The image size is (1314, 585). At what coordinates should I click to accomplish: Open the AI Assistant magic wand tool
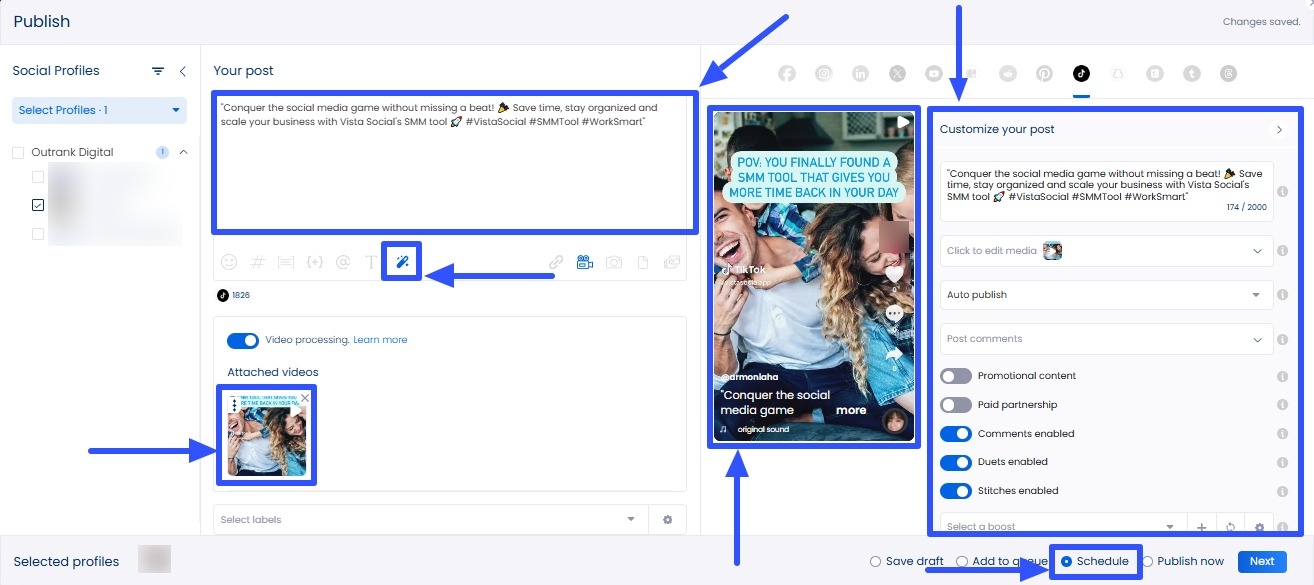pyautogui.click(x=400, y=261)
